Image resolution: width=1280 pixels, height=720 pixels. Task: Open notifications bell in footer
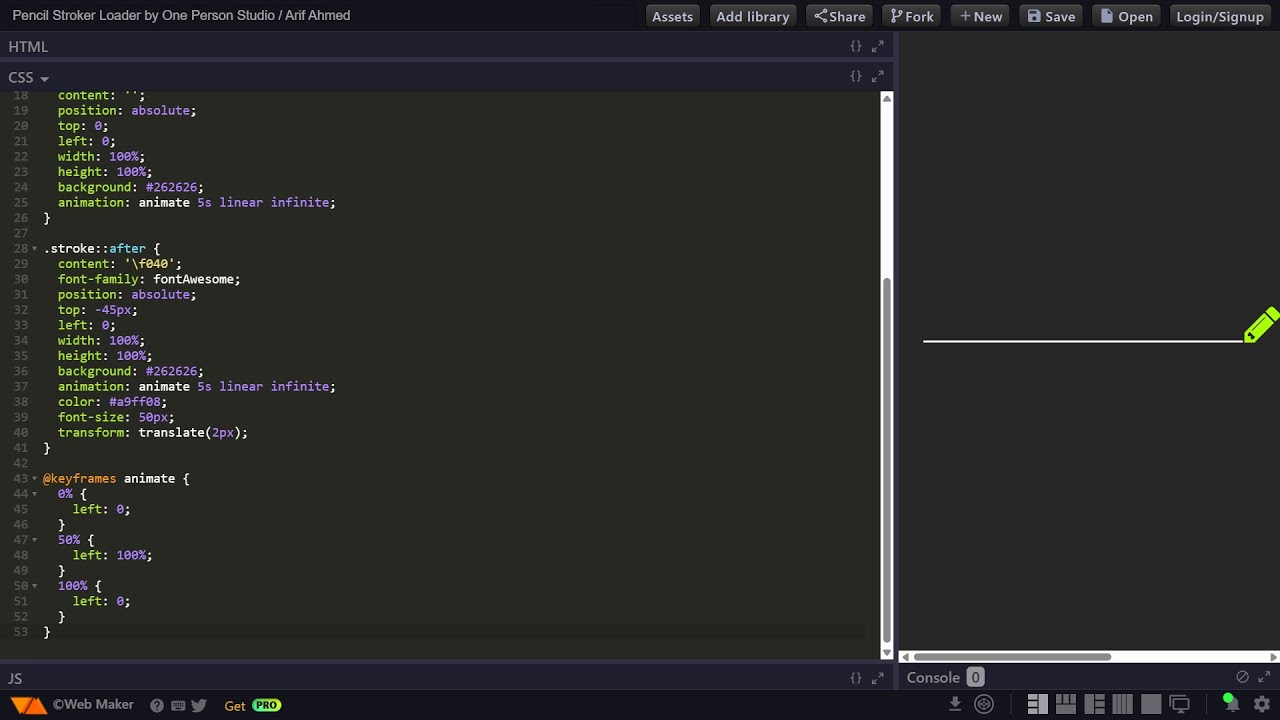[1230, 703]
